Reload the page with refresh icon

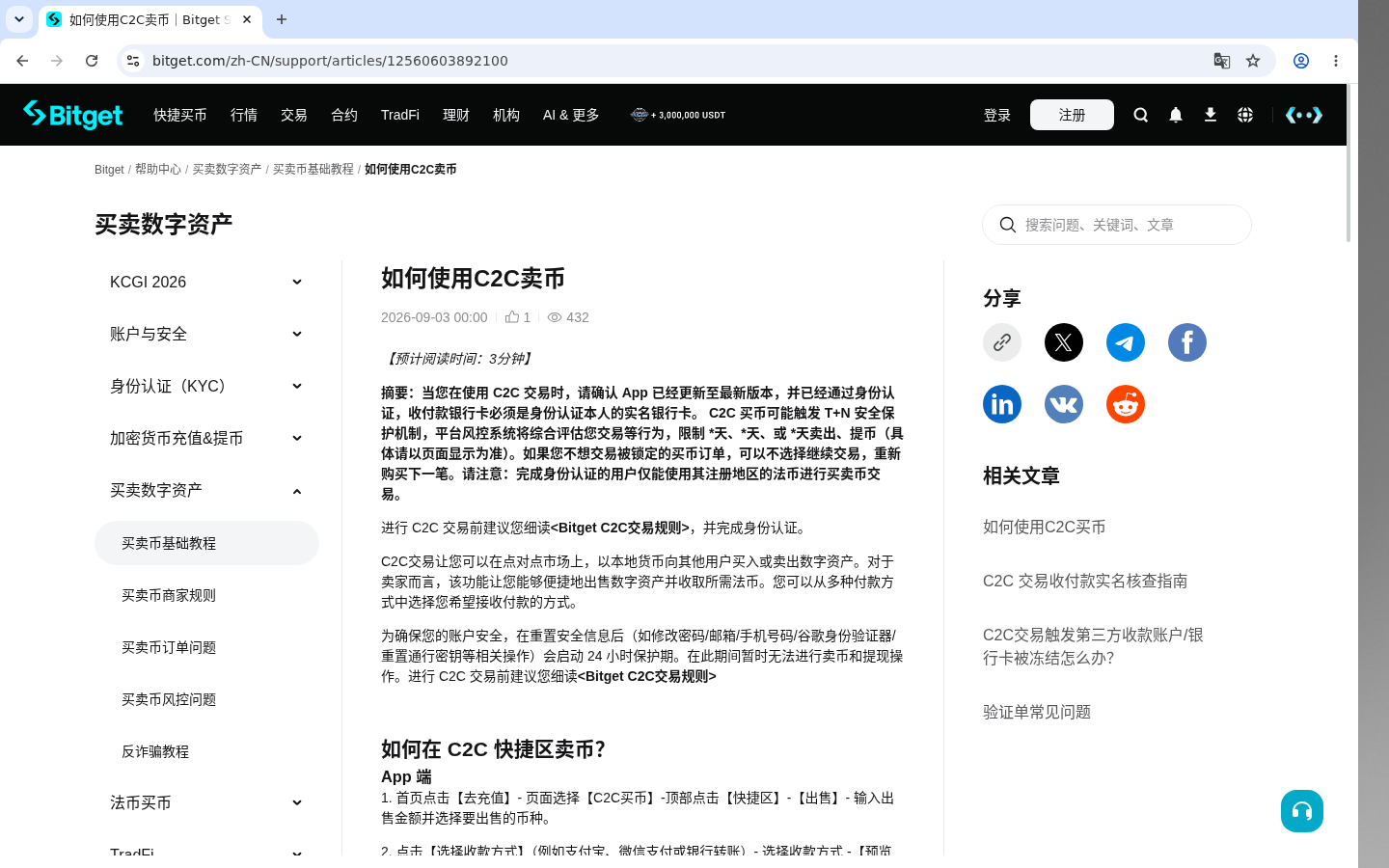pos(92,61)
